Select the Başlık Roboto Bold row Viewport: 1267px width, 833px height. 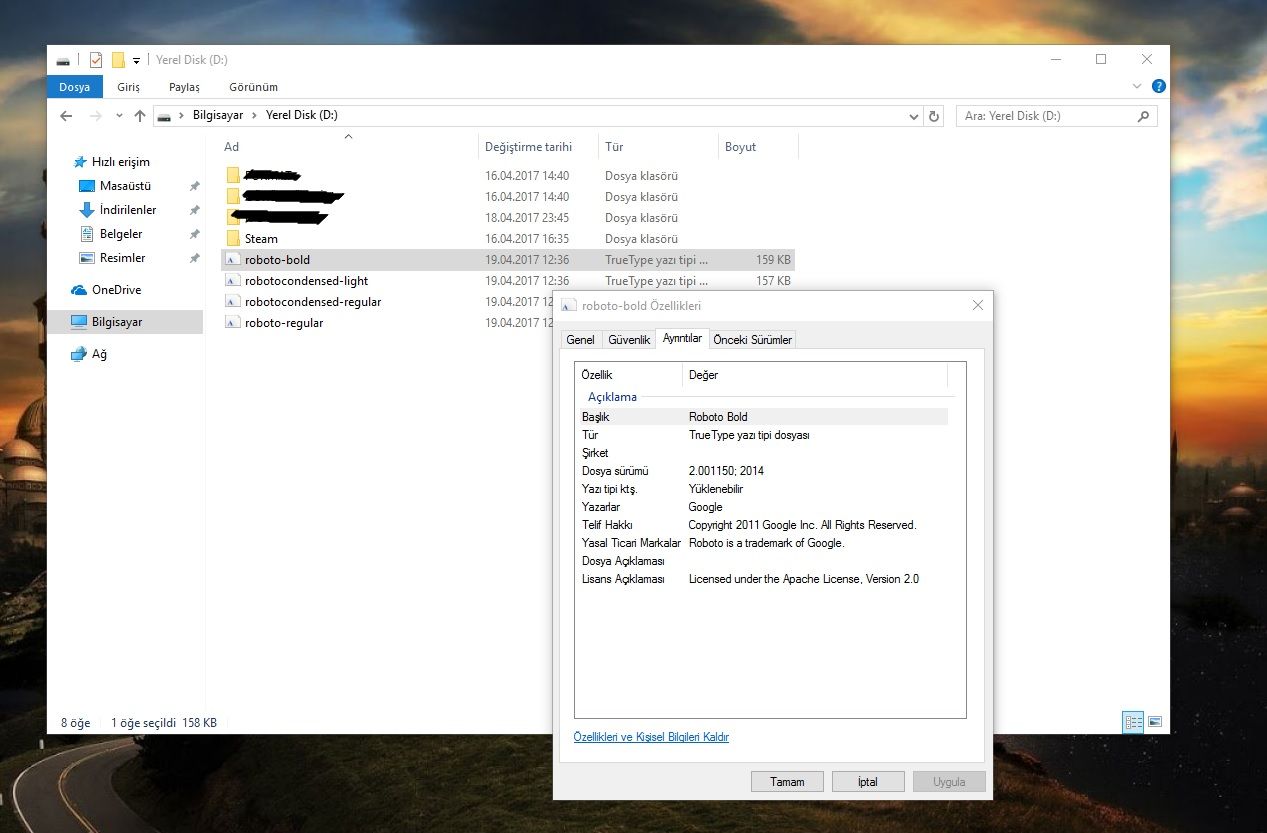coord(764,417)
